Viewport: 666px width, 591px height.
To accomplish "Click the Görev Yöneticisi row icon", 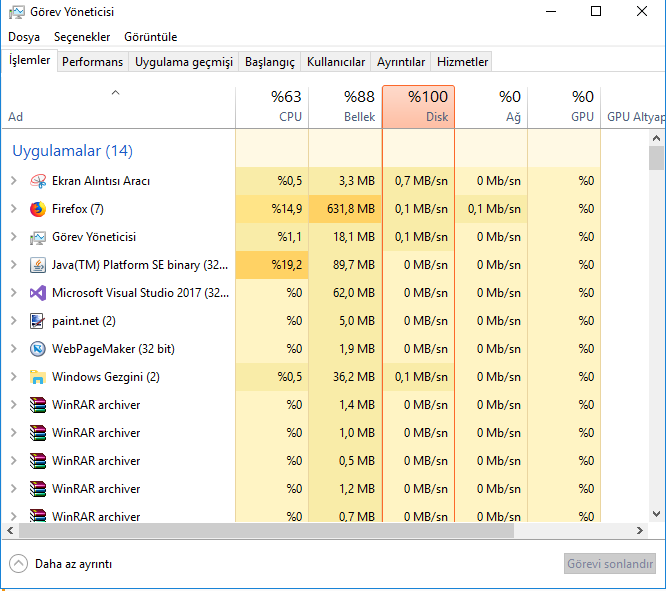I will coord(38,237).
